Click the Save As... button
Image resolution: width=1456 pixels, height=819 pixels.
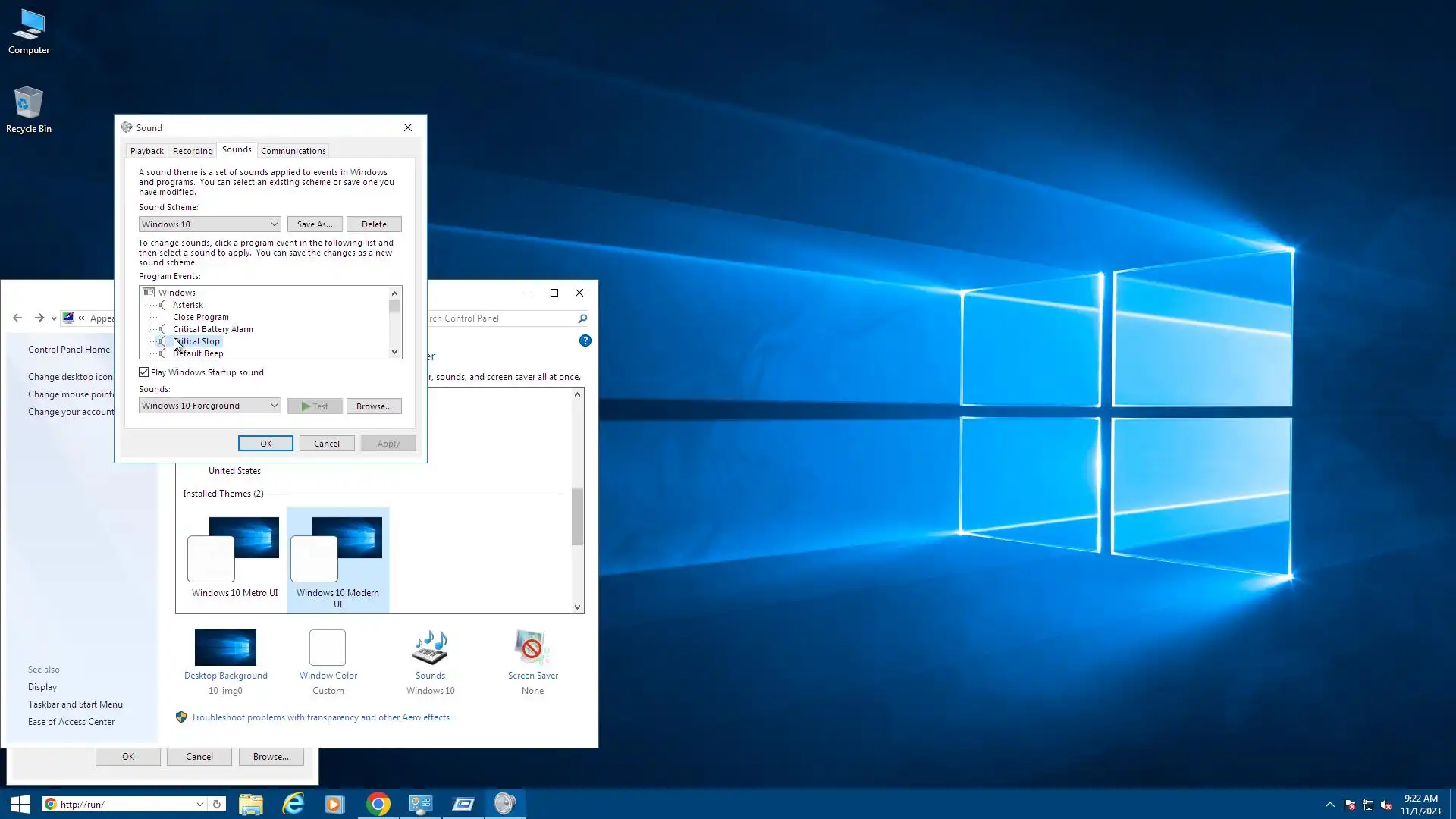click(315, 224)
